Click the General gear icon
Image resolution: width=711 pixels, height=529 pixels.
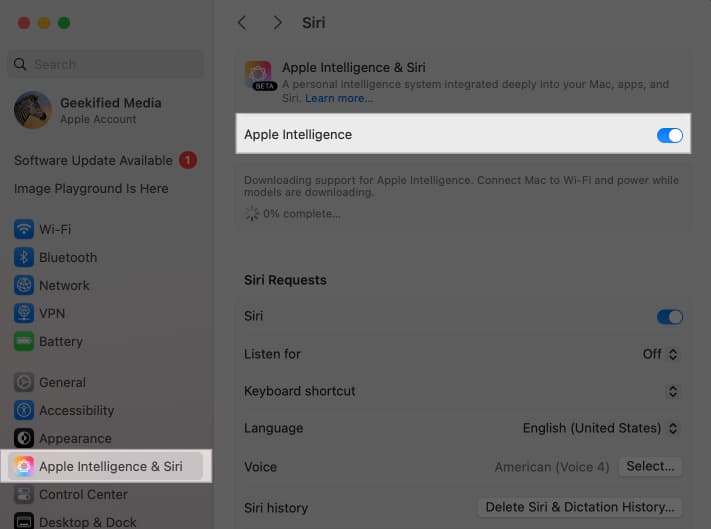(24, 382)
